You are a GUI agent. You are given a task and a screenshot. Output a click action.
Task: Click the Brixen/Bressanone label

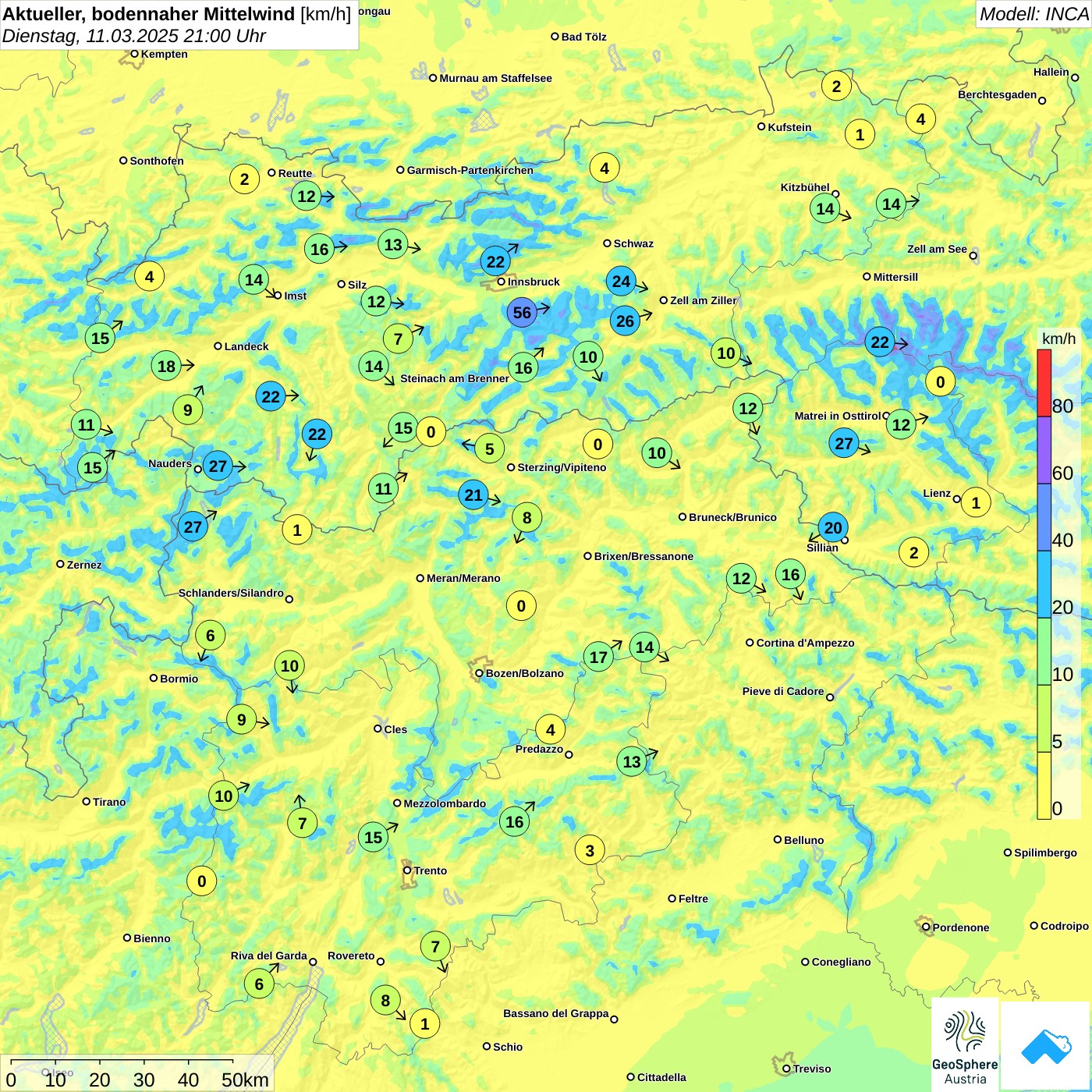pyautogui.click(x=643, y=556)
